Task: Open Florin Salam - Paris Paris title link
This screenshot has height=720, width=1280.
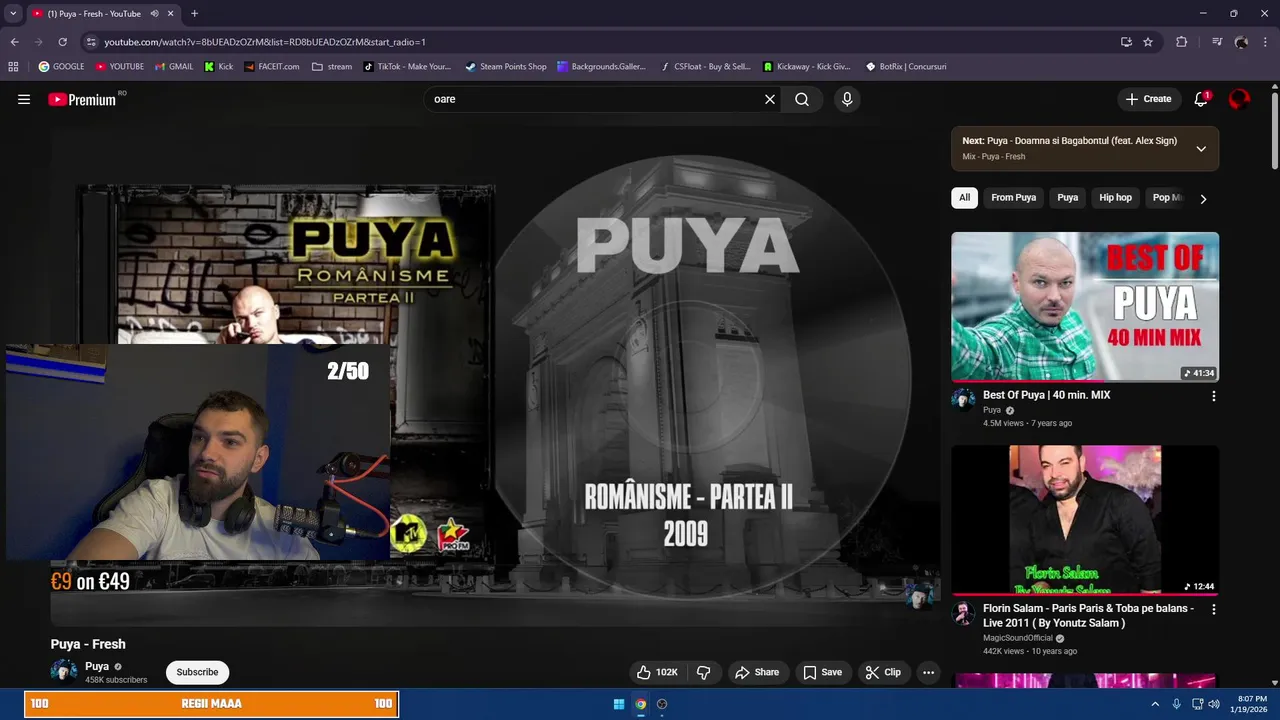Action: pos(1088,615)
